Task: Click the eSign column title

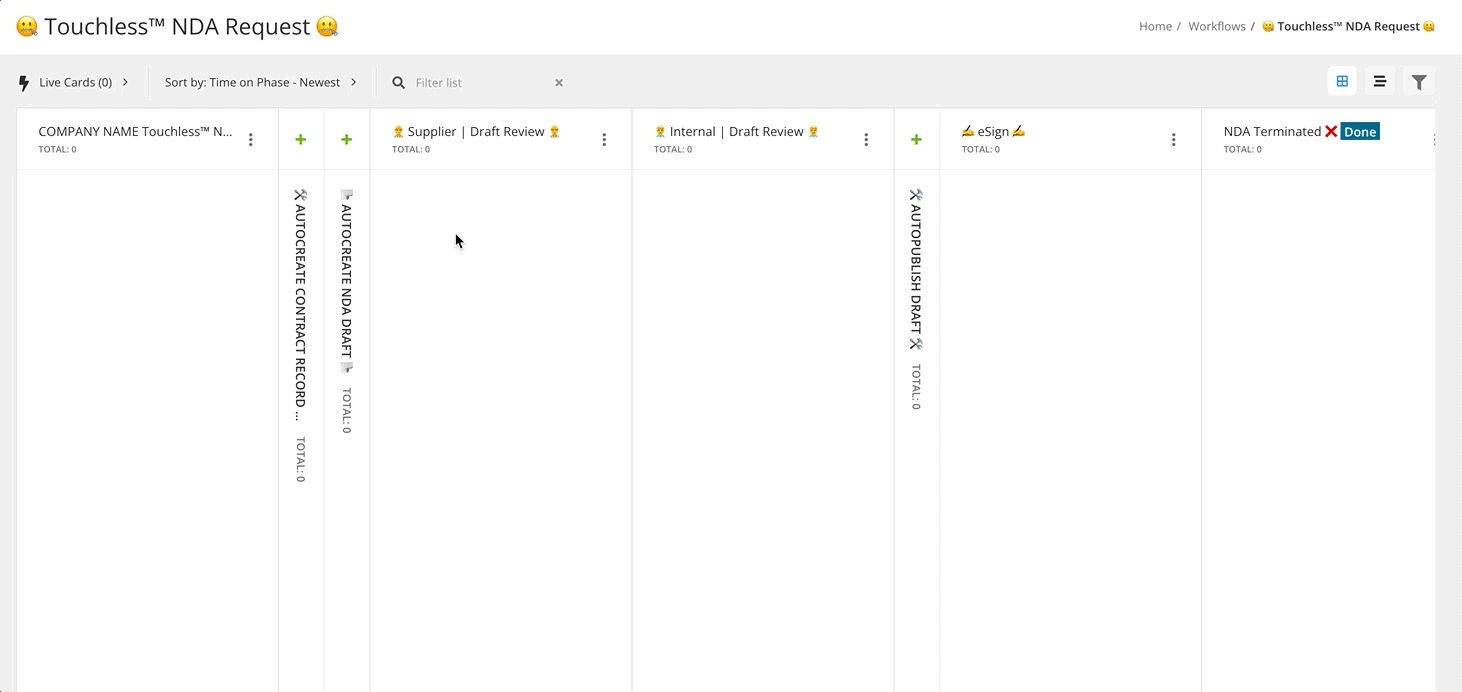Action: click(x=993, y=131)
